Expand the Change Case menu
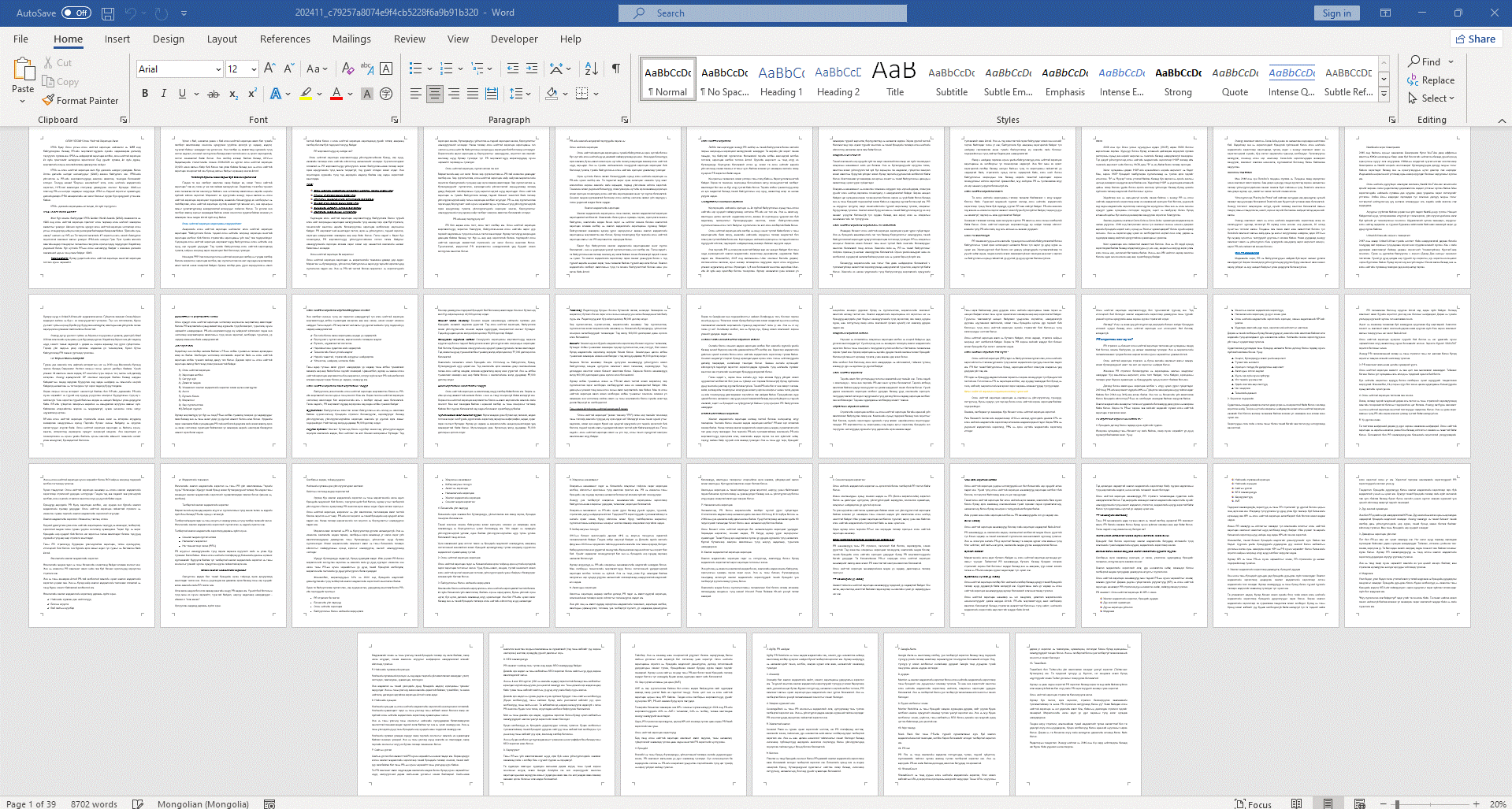Image resolution: width=1512 pixels, height=809 pixels. pyautogui.click(x=317, y=69)
